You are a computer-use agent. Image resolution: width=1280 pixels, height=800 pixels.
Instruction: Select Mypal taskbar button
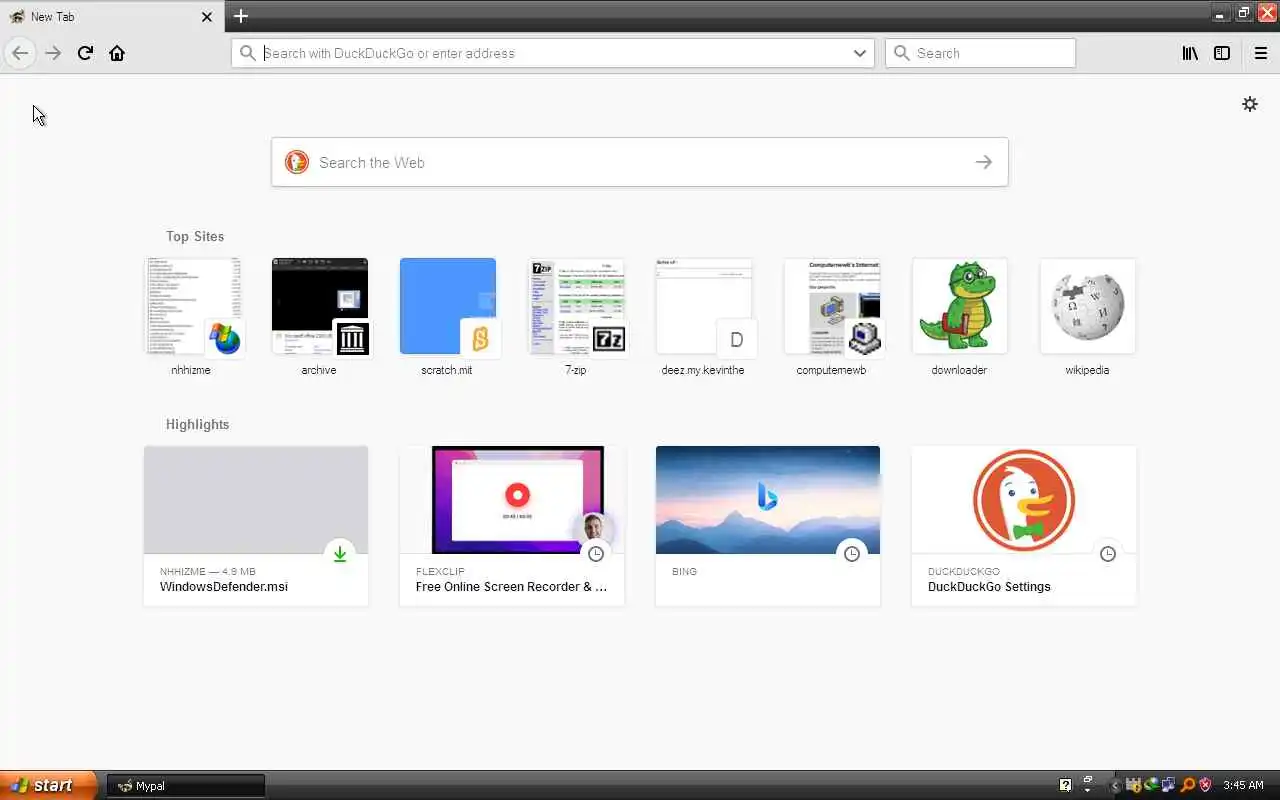coord(186,786)
